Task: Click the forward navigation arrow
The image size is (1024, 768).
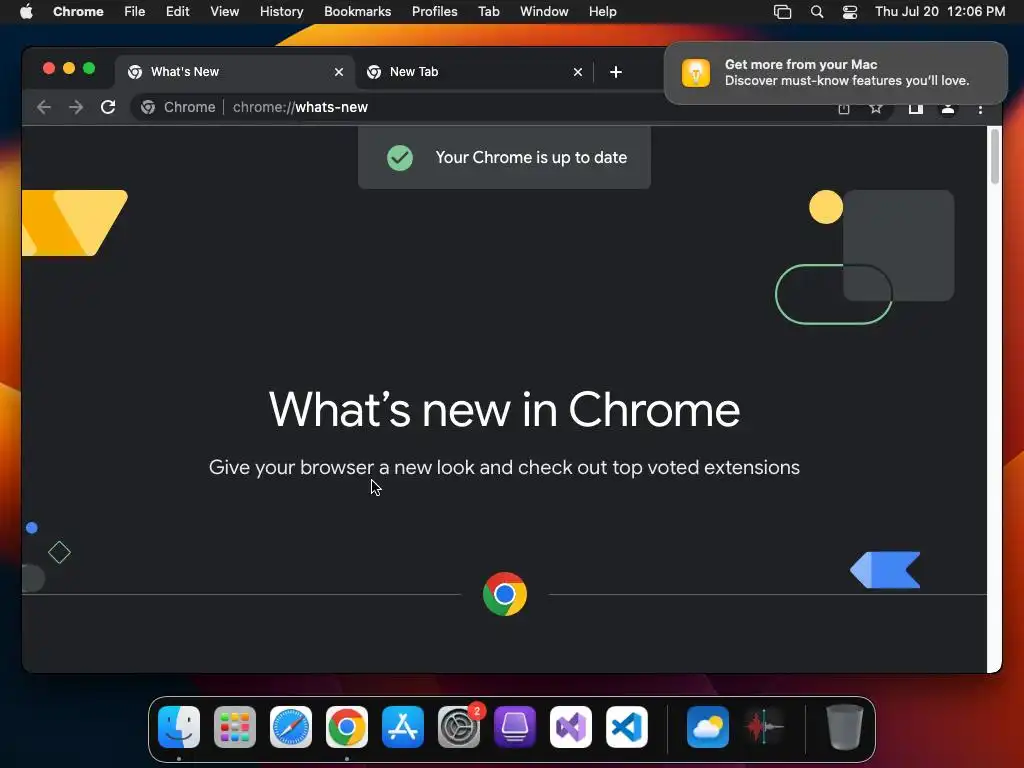Action: [x=76, y=107]
